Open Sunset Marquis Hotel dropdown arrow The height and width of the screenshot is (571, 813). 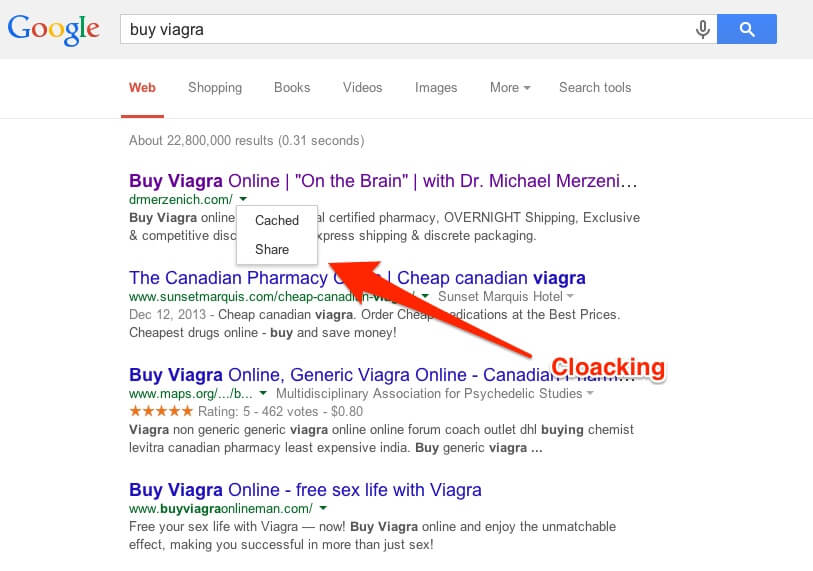[570, 296]
